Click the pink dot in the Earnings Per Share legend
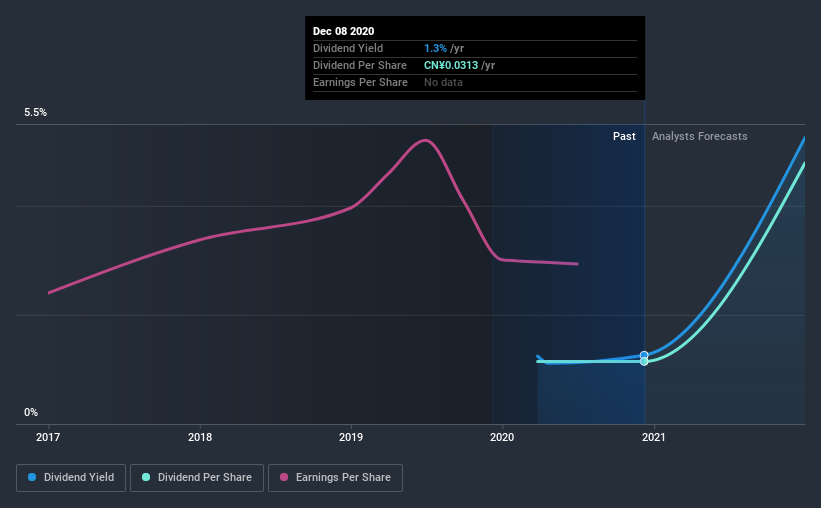This screenshot has height=508, width=821. click(284, 478)
